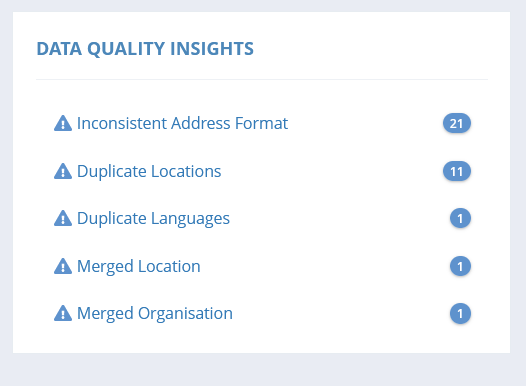The width and height of the screenshot is (526, 386).
Task: Select the warning triangle beside Merged Organisation
Action: coord(63,313)
